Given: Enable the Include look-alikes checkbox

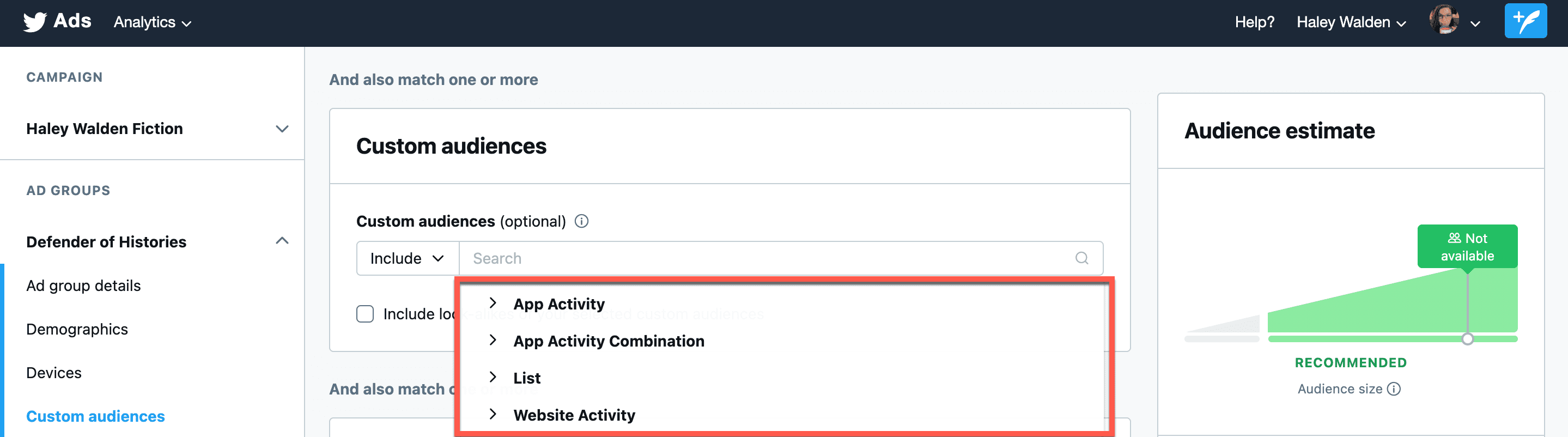Looking at the screenshot, I should click(365, 314).
